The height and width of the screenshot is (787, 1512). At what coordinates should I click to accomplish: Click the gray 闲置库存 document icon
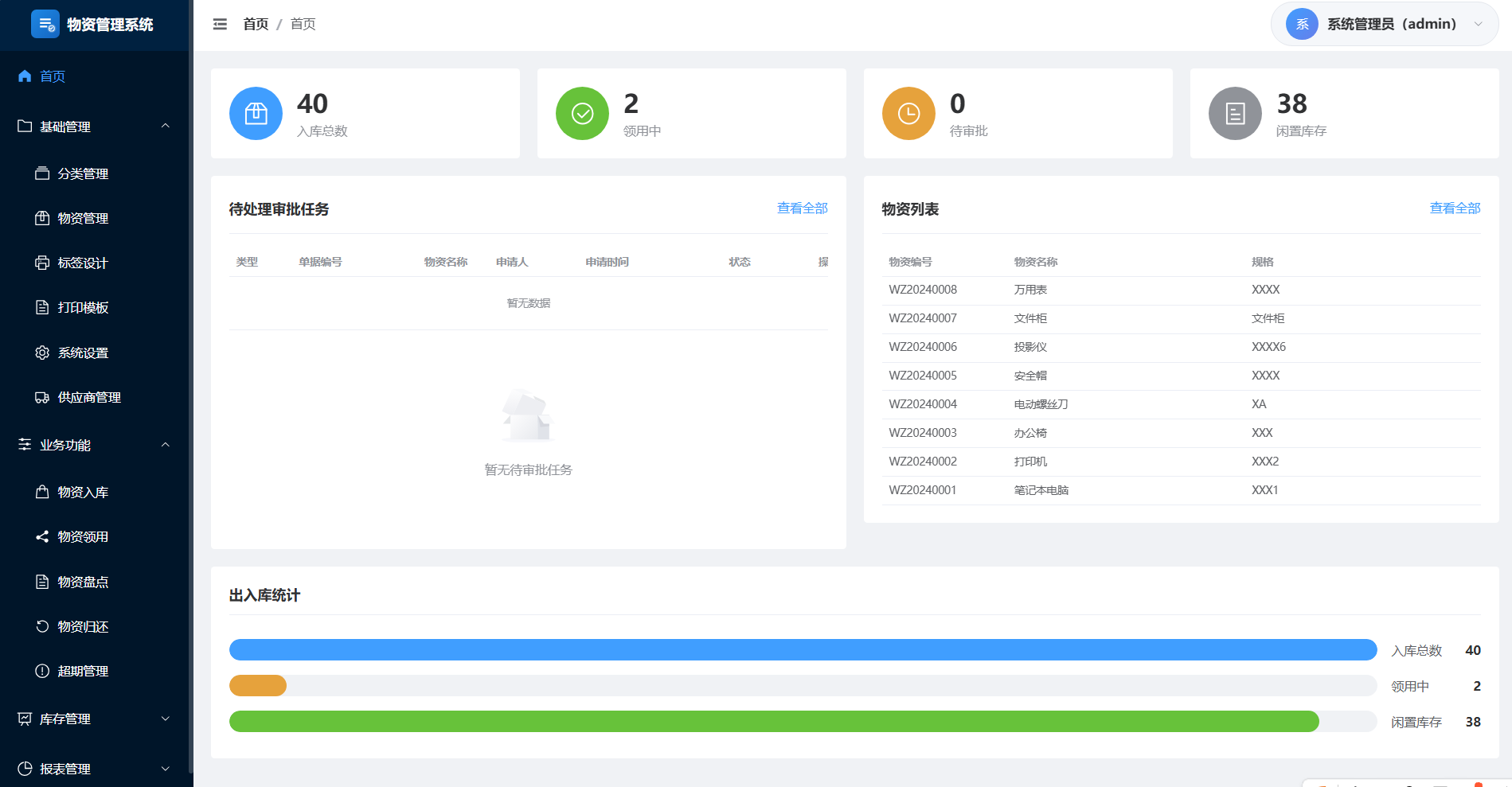pos(1235,113)
